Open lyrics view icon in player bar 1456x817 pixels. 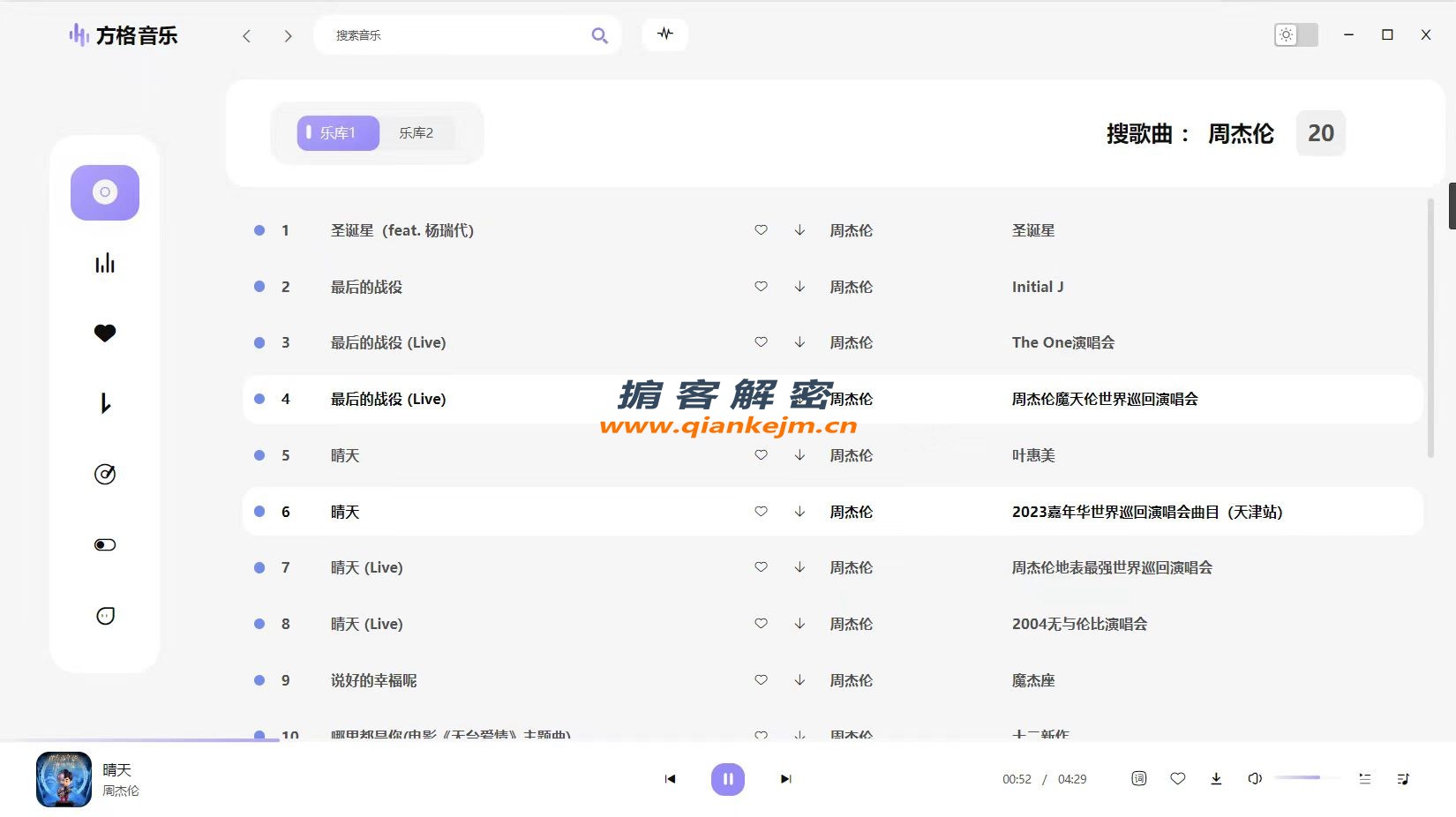[x=1139, y=778]
